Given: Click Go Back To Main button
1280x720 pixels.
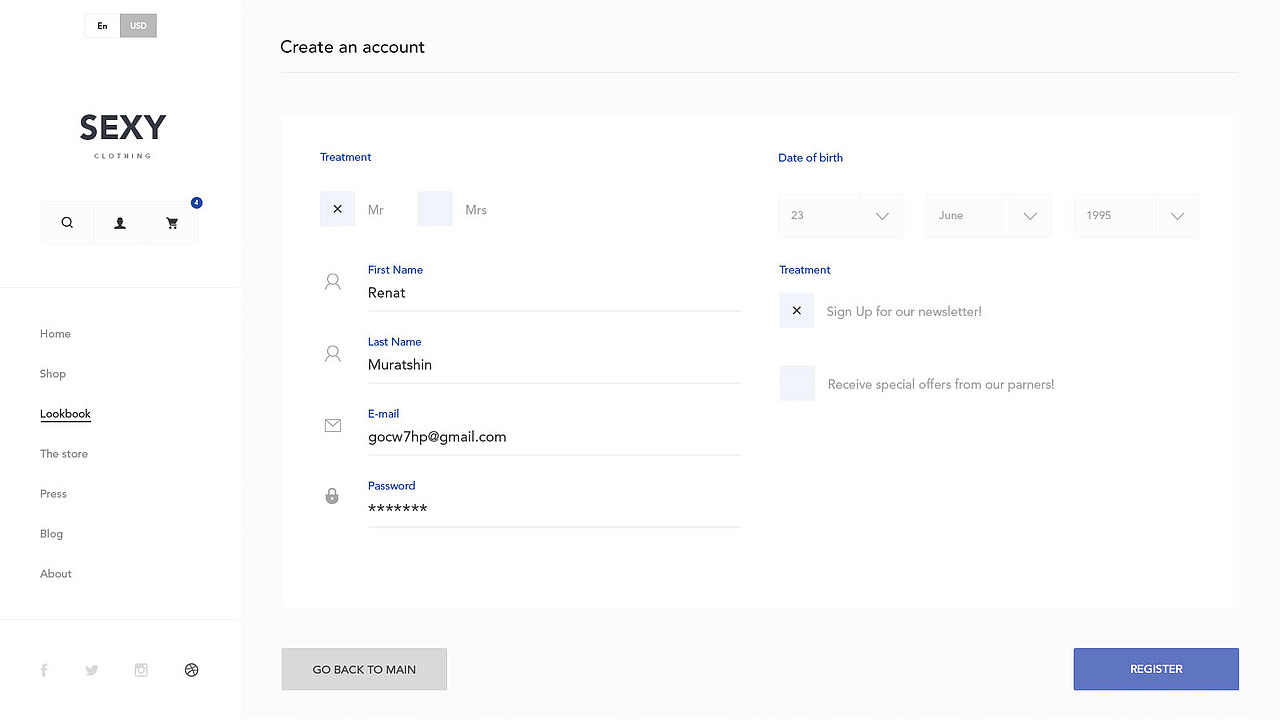Looking at the screenshot, I should pos(364,669).
